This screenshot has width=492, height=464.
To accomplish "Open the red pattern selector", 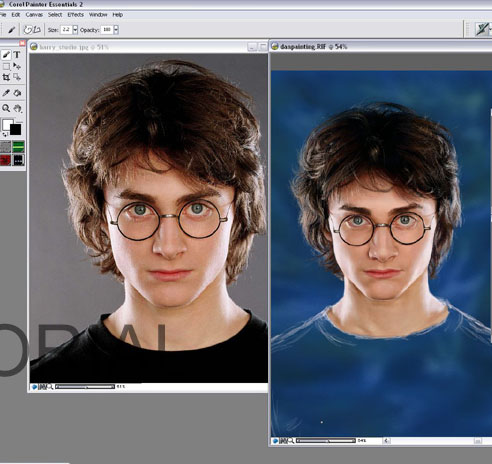I will (x=6, y=160).
